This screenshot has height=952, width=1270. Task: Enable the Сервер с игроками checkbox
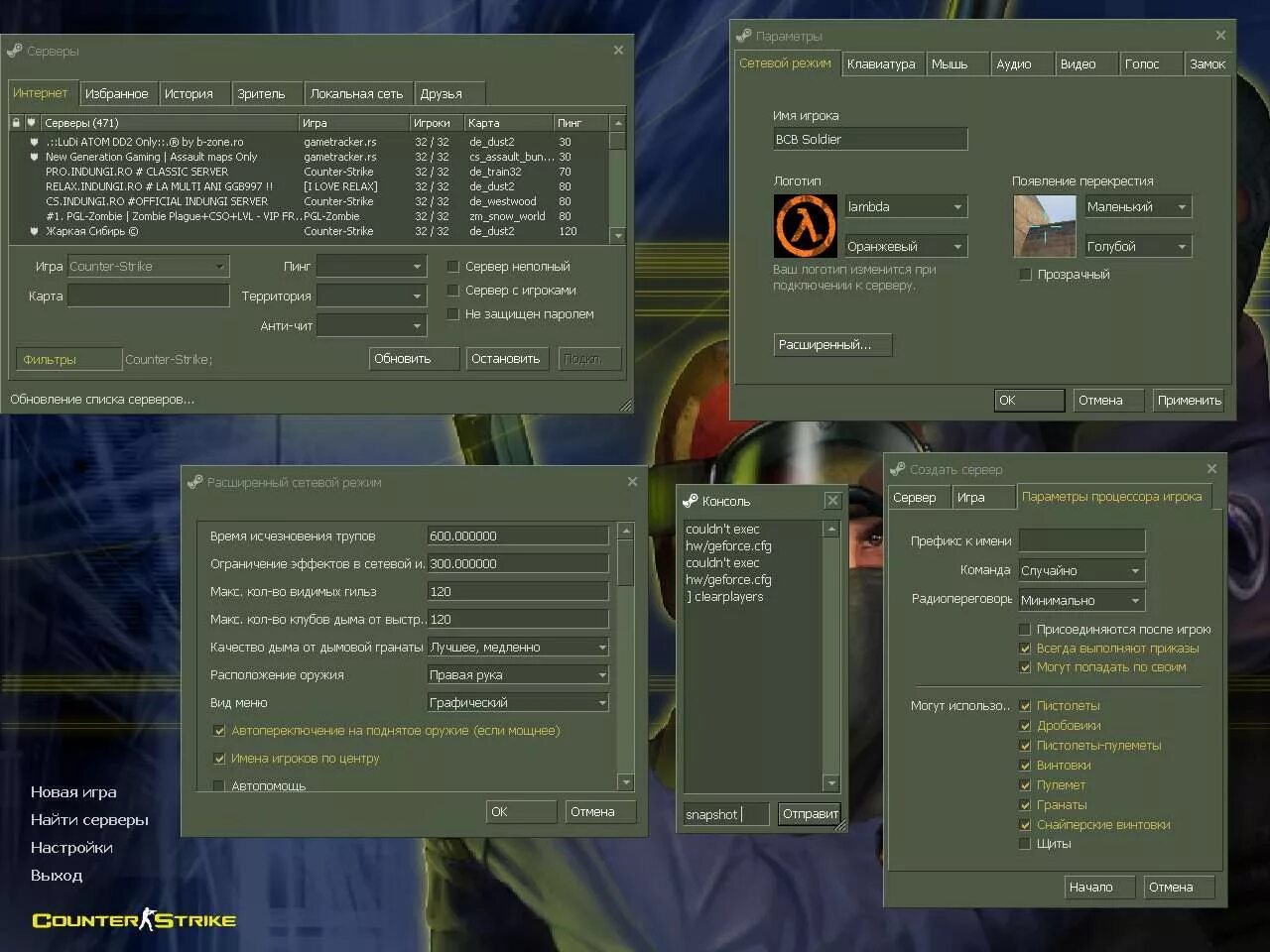click(452, 291)
